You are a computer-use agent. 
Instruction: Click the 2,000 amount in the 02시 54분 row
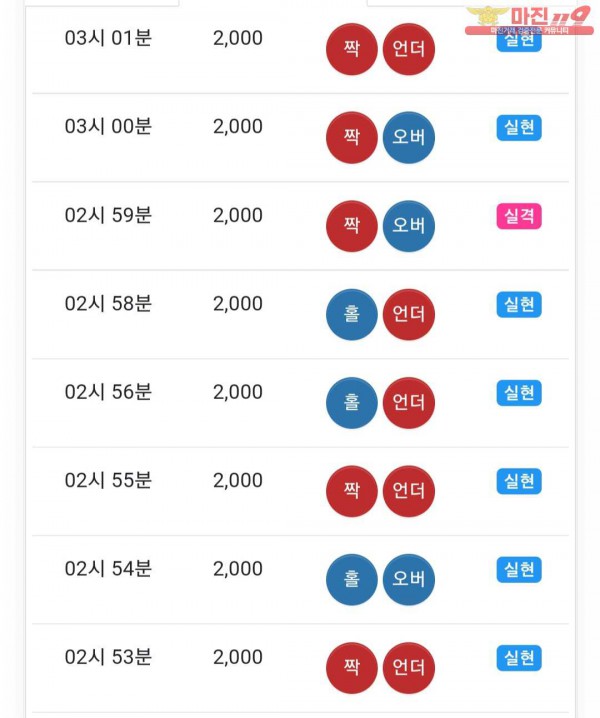pyautogui.click(x=238, y=569)
